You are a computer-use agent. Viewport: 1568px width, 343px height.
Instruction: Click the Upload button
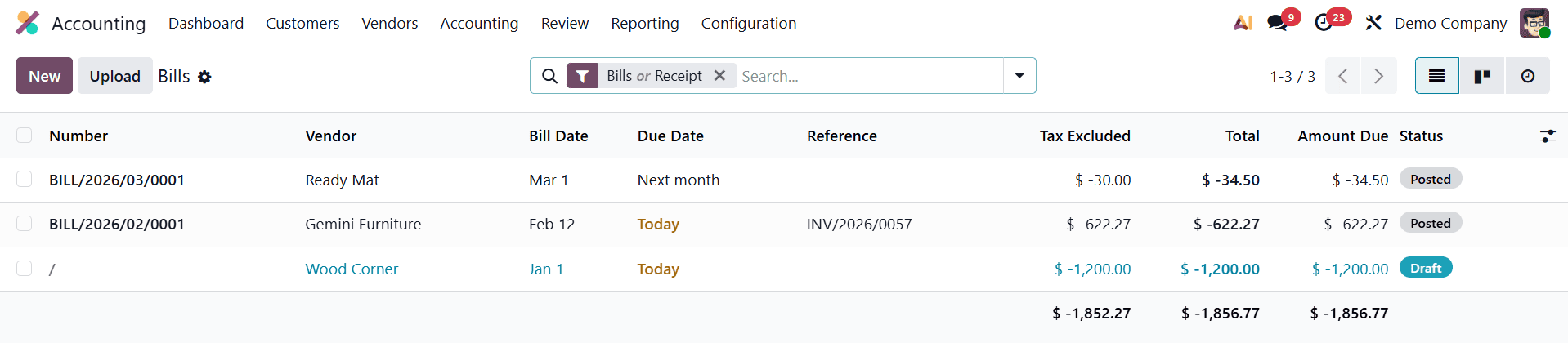point(114,76)
